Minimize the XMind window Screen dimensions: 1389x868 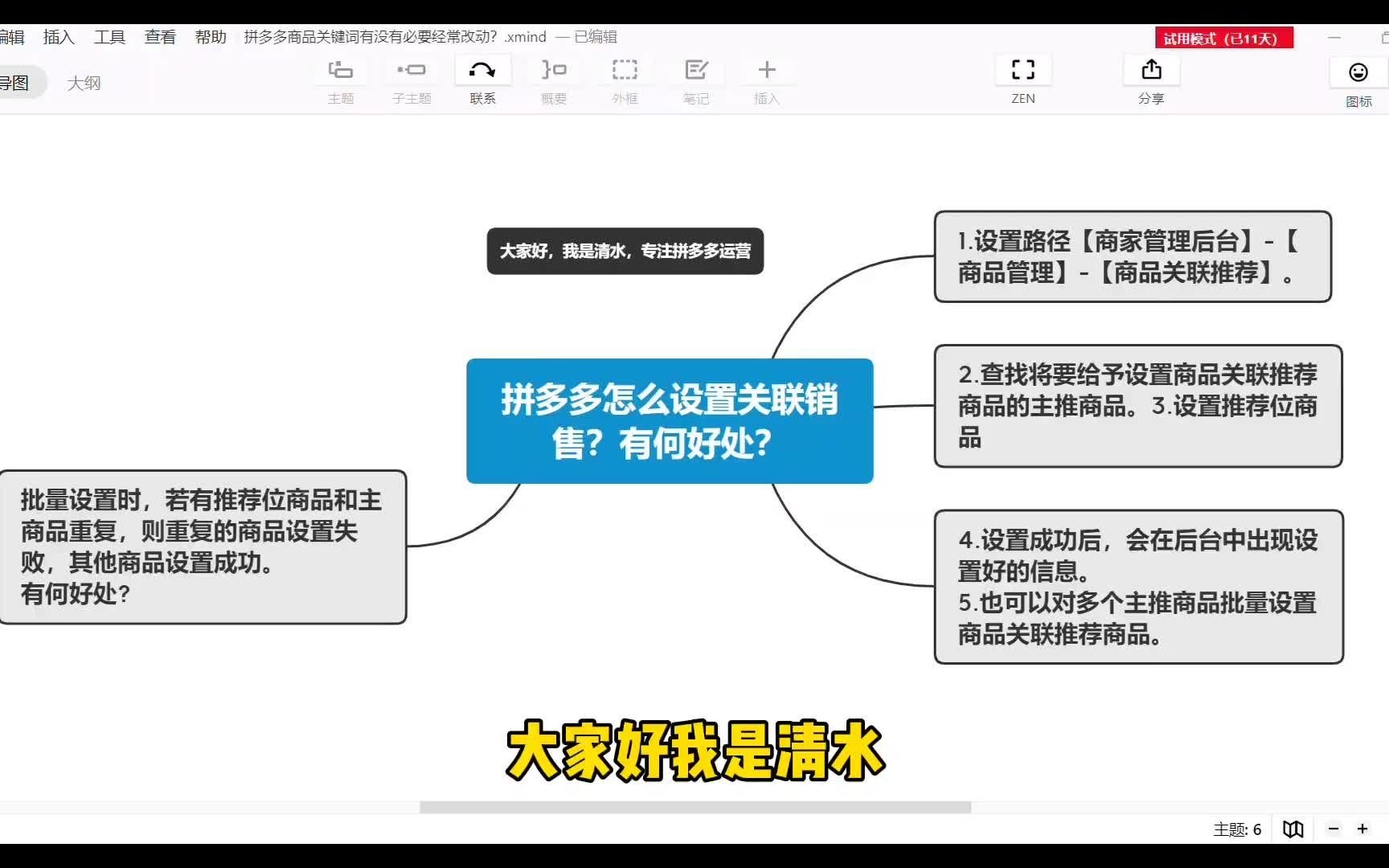pyautogui.click(x=1334, y=38)
